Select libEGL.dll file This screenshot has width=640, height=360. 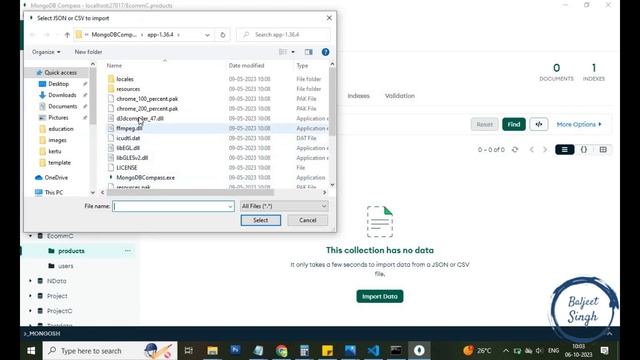coord(128,148)
